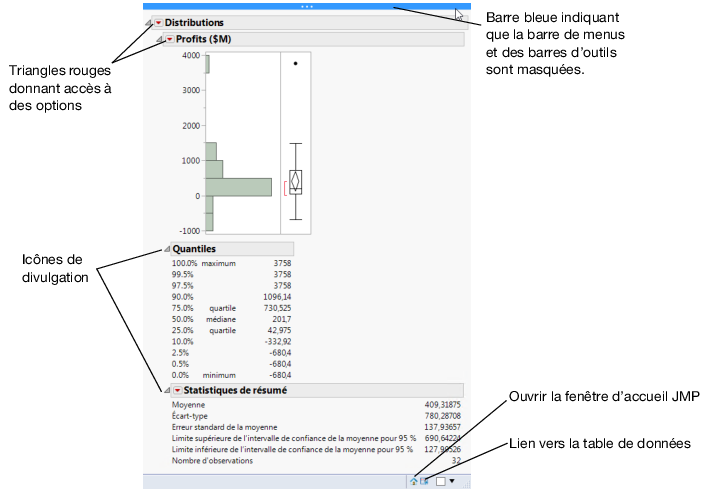Collapse the Quantiles section disclosure icon
The image size is (718, 494).
point(167,249)
